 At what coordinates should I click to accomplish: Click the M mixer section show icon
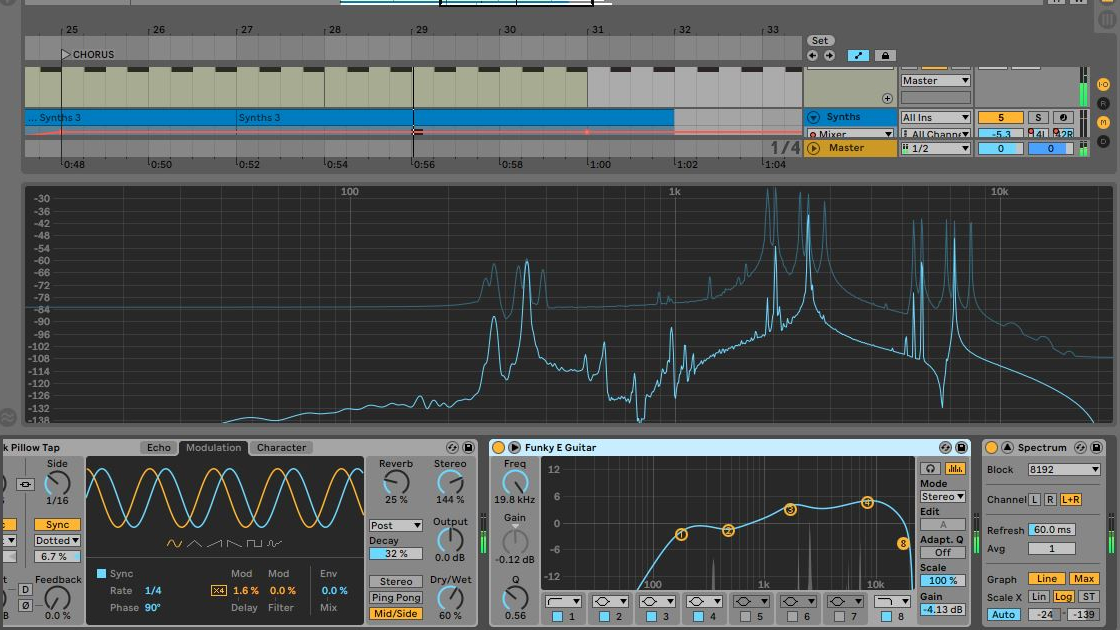point(1103,122)
